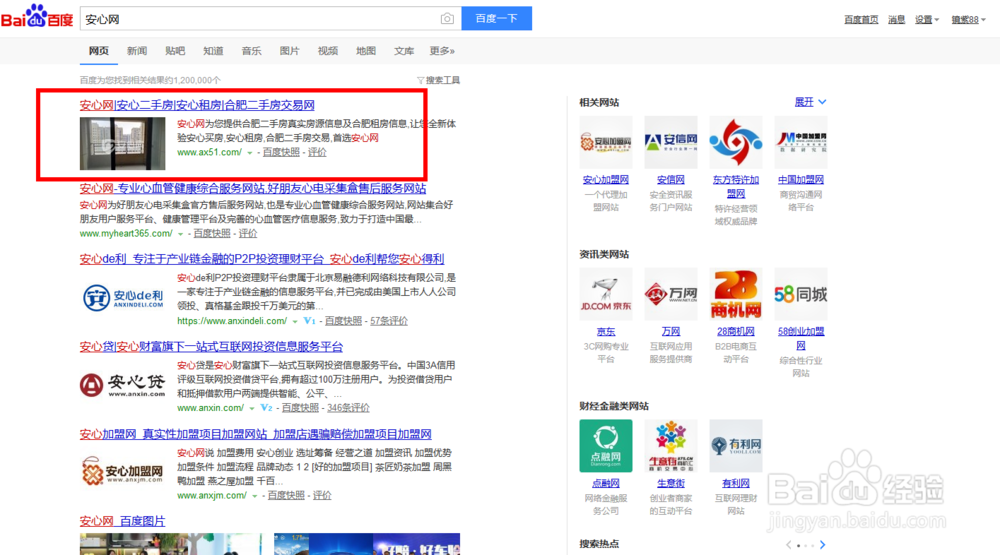Open camera image search in the search box

point(447,18)
